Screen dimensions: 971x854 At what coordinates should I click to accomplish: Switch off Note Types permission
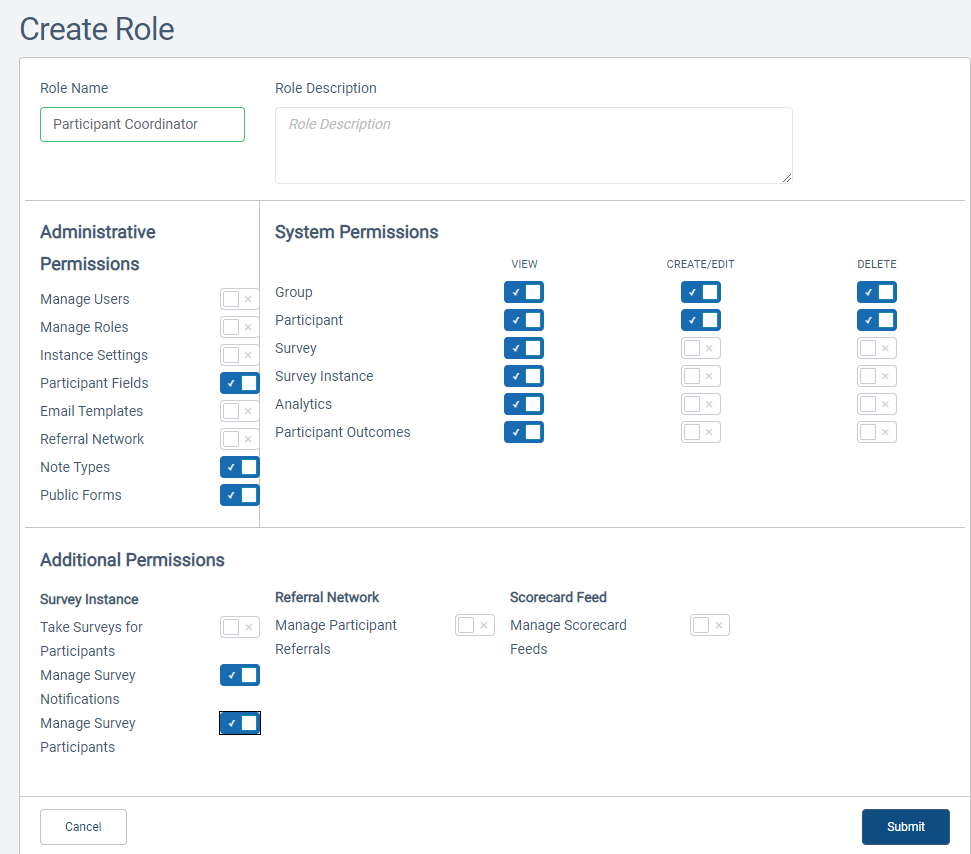[x=240, y=467]
